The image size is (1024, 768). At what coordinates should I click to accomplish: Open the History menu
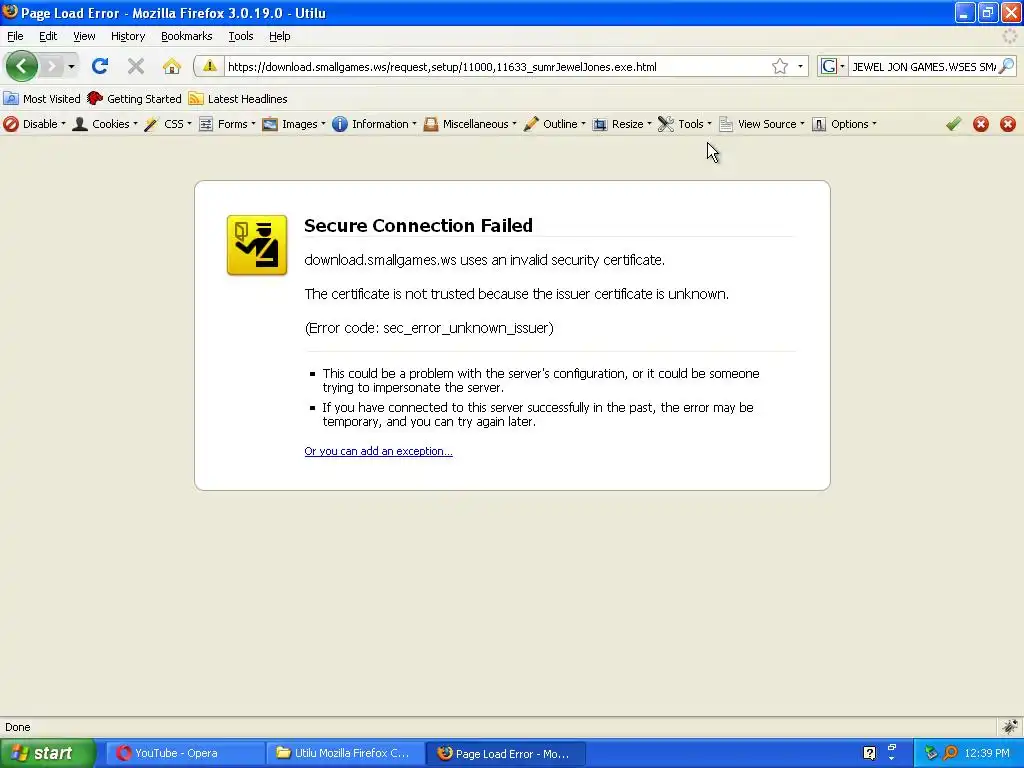128,36
